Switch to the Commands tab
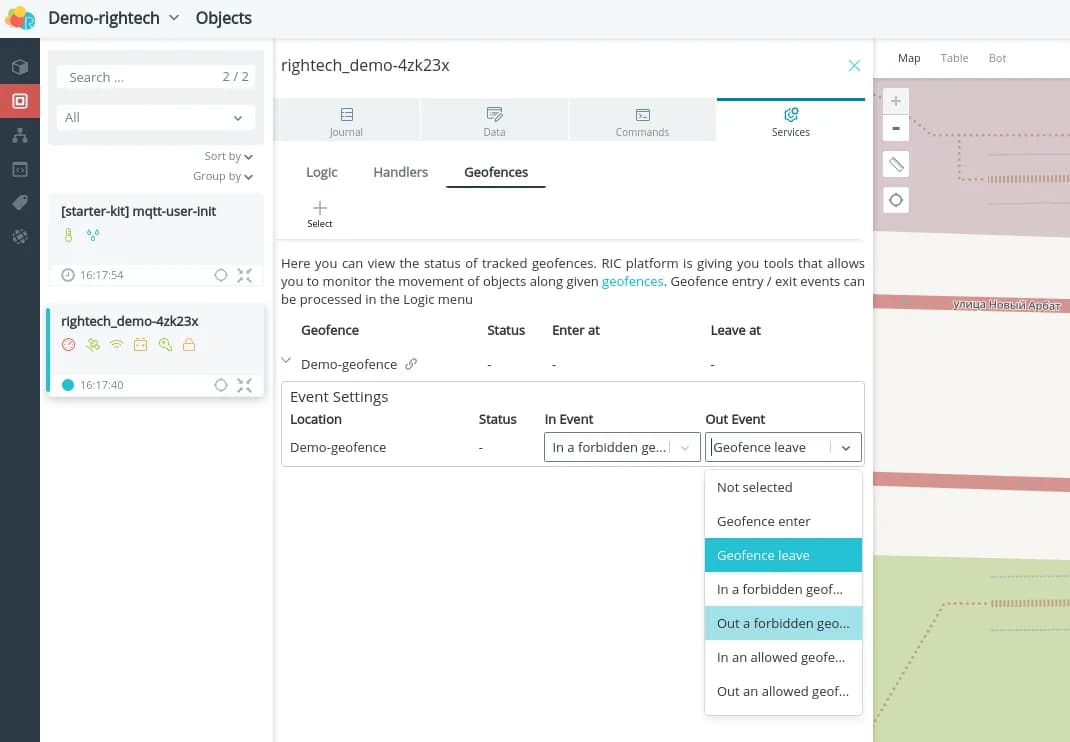Screen dimensions: 1070x742 tap(642, 121)
